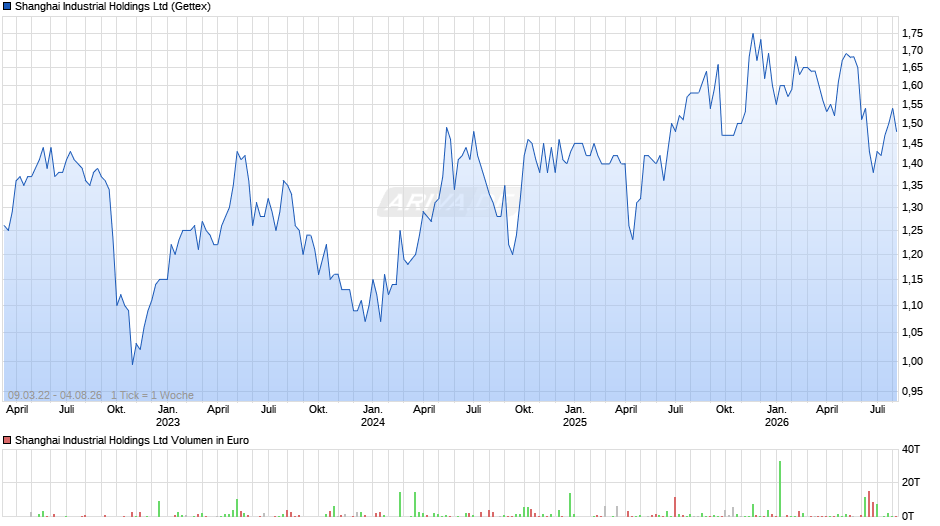The height and width of the screenshot is (526, 940).
Task: Click the red legend square for Volumen in Euro
Action: point(7,440)
